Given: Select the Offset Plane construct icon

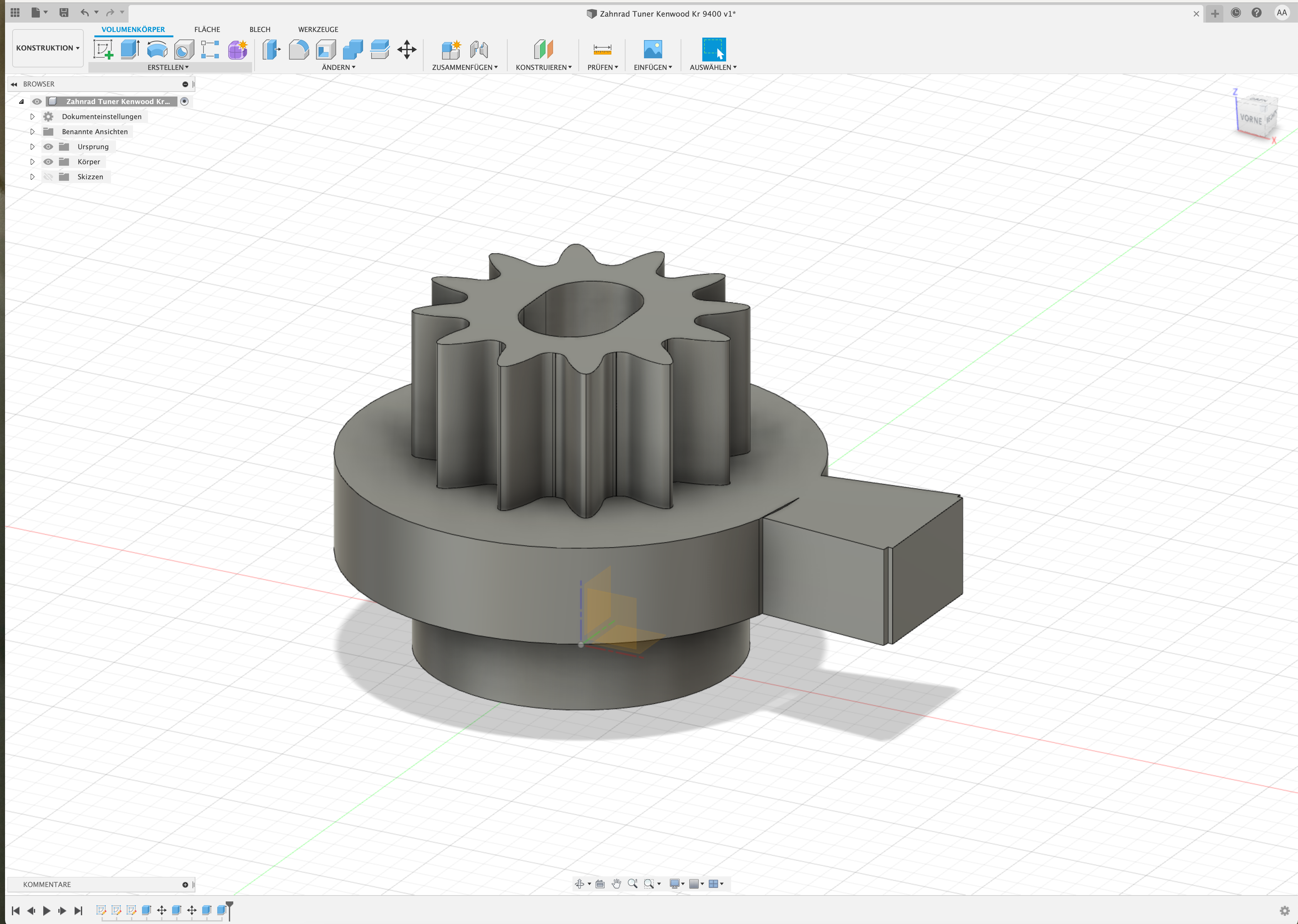Looking at the screenshot, I should [x=543, y=49].
